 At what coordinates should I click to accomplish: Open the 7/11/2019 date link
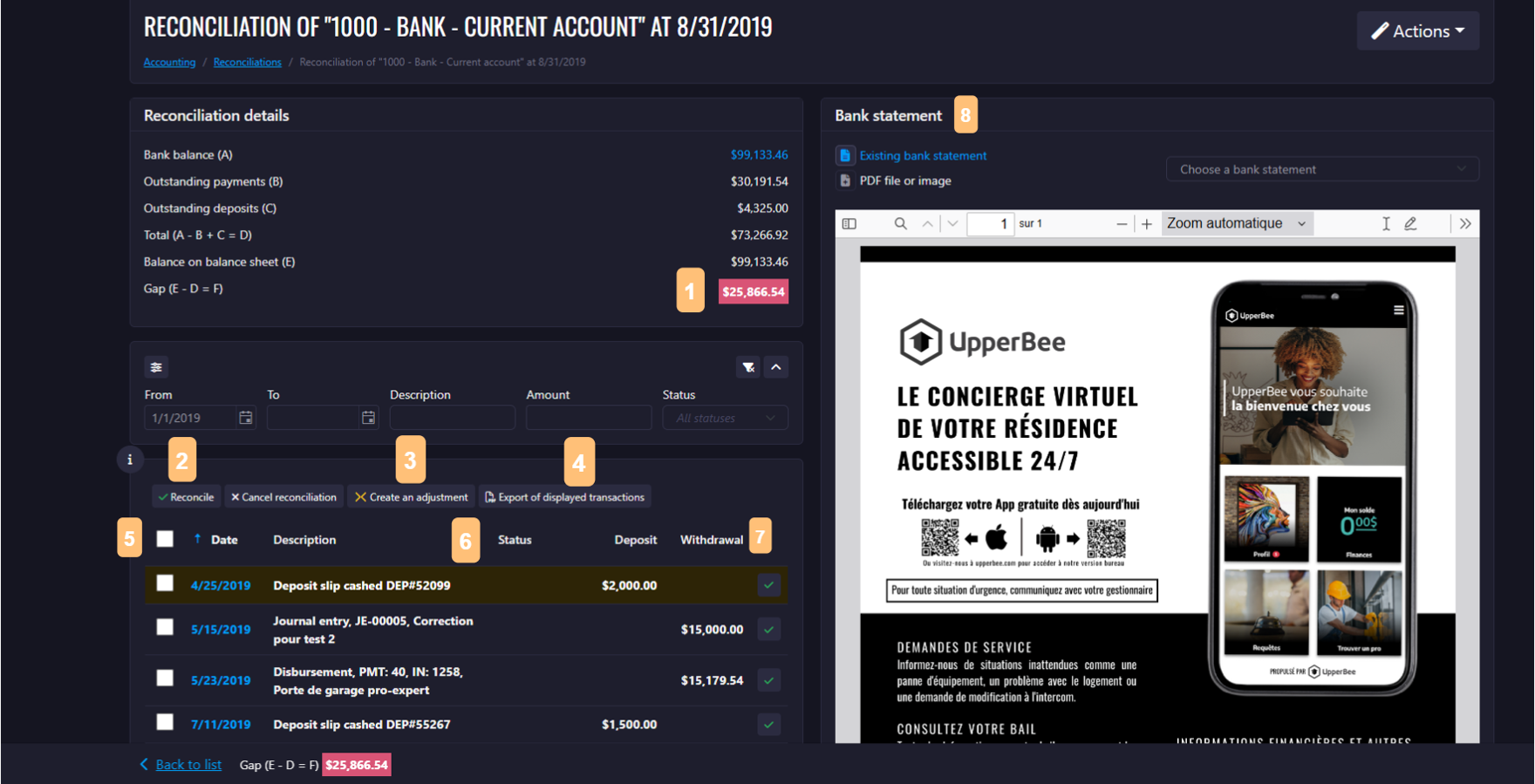[221, 724]
